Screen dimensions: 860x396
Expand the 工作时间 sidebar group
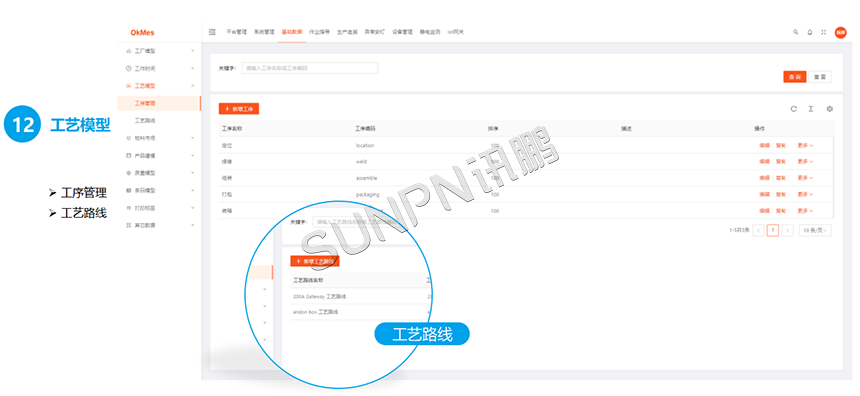coord(159,69)
